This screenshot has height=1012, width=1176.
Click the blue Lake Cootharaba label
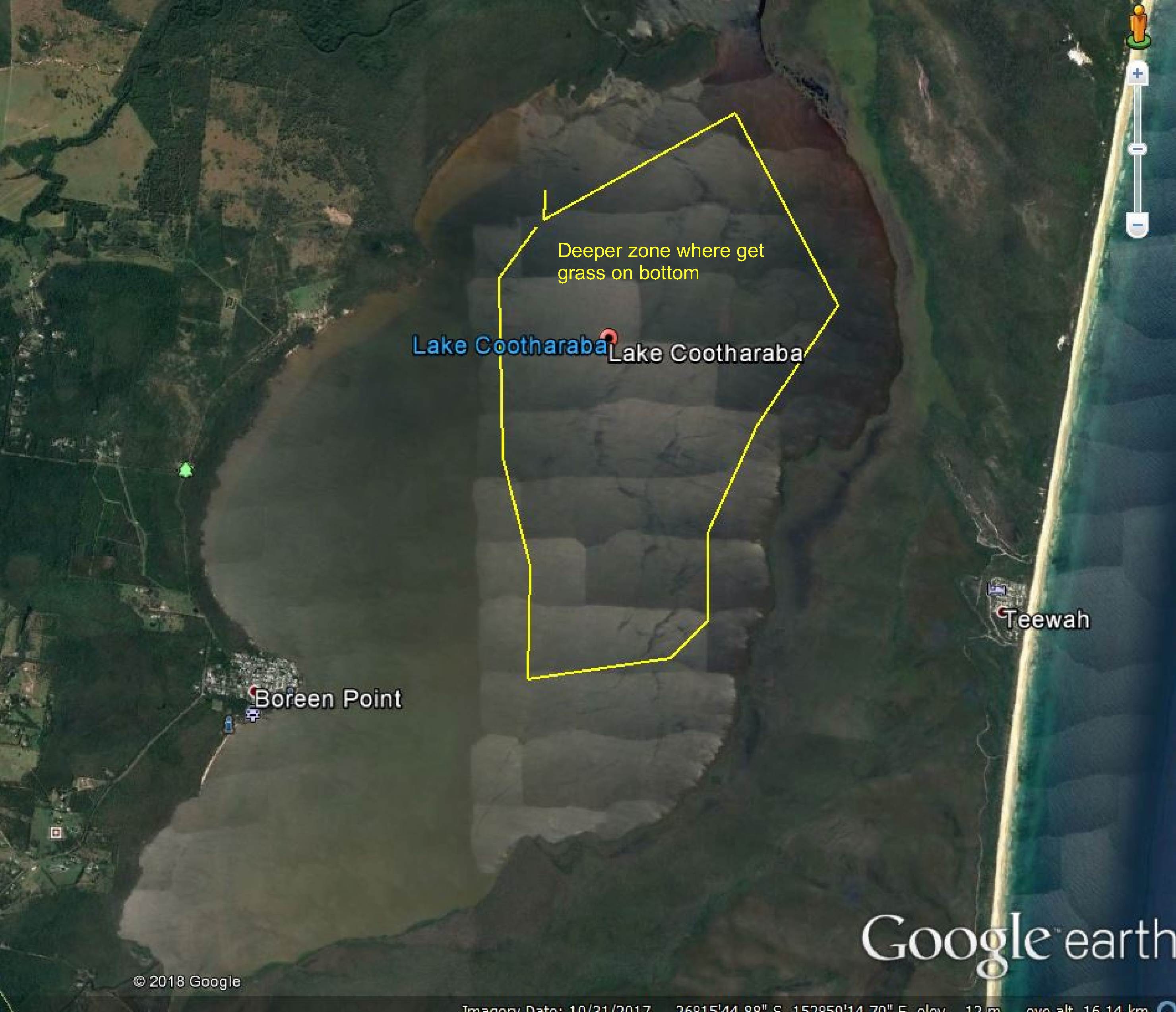pos(509,345)
